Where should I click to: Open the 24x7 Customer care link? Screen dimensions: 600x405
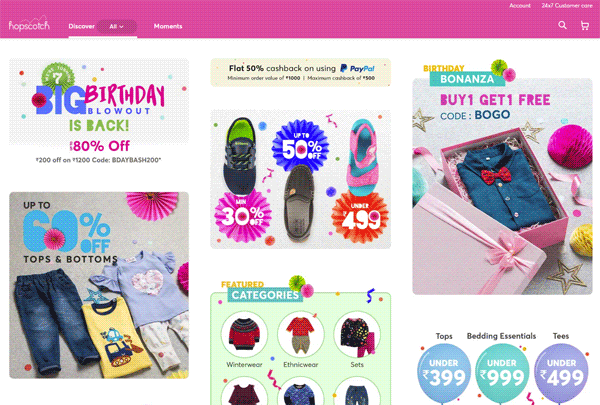(x=567, y=6)
